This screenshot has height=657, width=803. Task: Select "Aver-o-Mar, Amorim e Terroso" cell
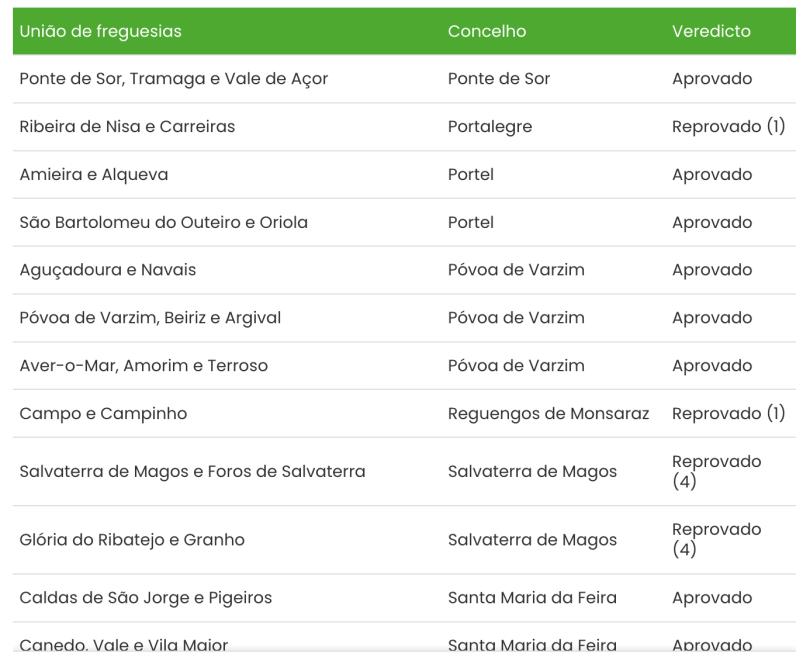pyautogui.click(x=144, y=366)
